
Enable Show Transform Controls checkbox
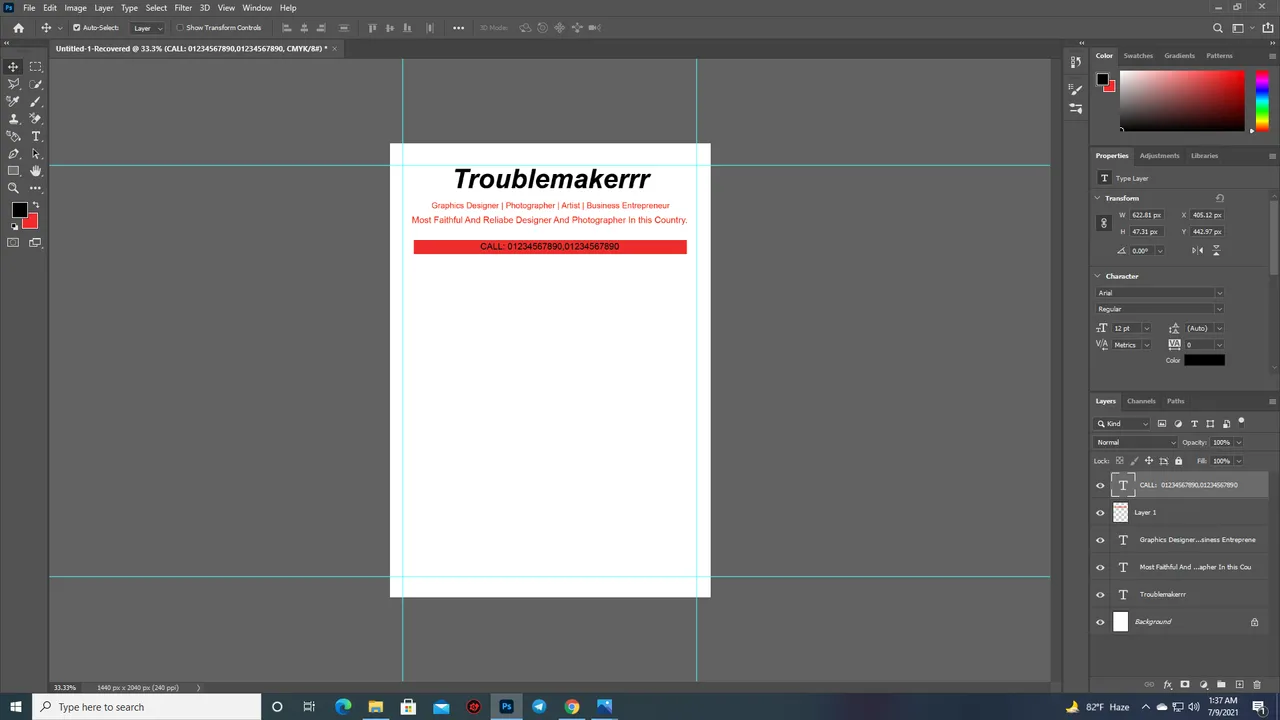(180, 28)
